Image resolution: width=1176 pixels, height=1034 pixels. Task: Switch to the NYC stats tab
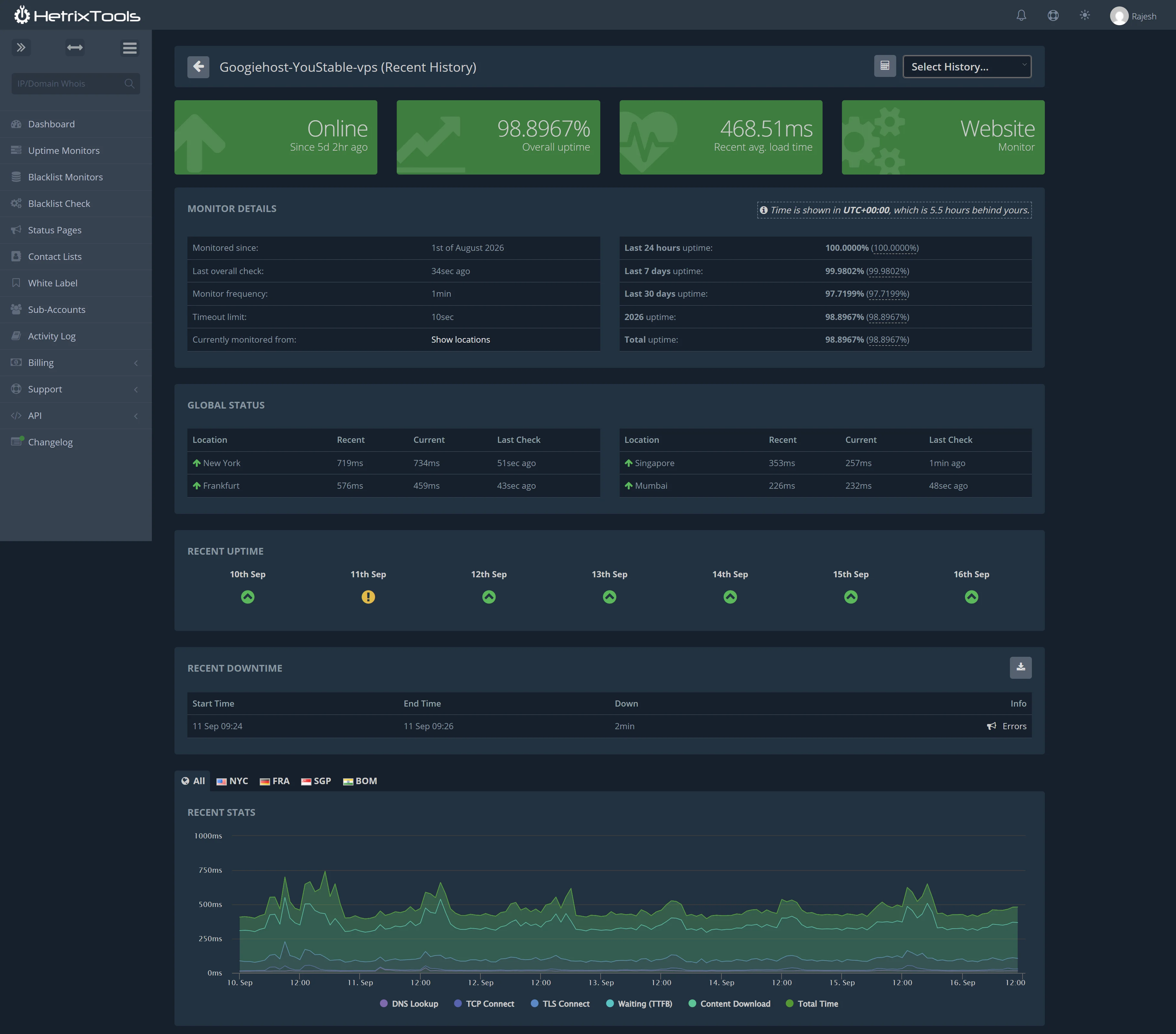(x=232, y=781)
